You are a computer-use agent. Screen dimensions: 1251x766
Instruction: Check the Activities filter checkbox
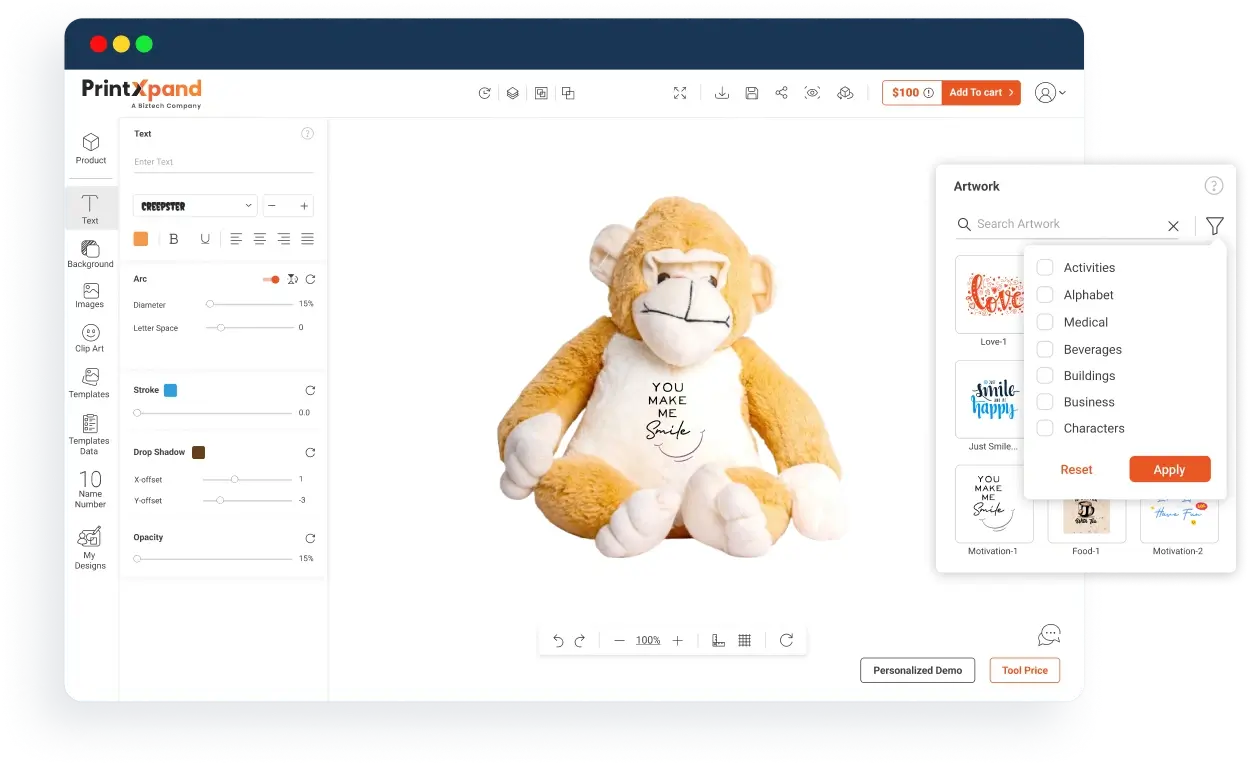[1045, 268]
